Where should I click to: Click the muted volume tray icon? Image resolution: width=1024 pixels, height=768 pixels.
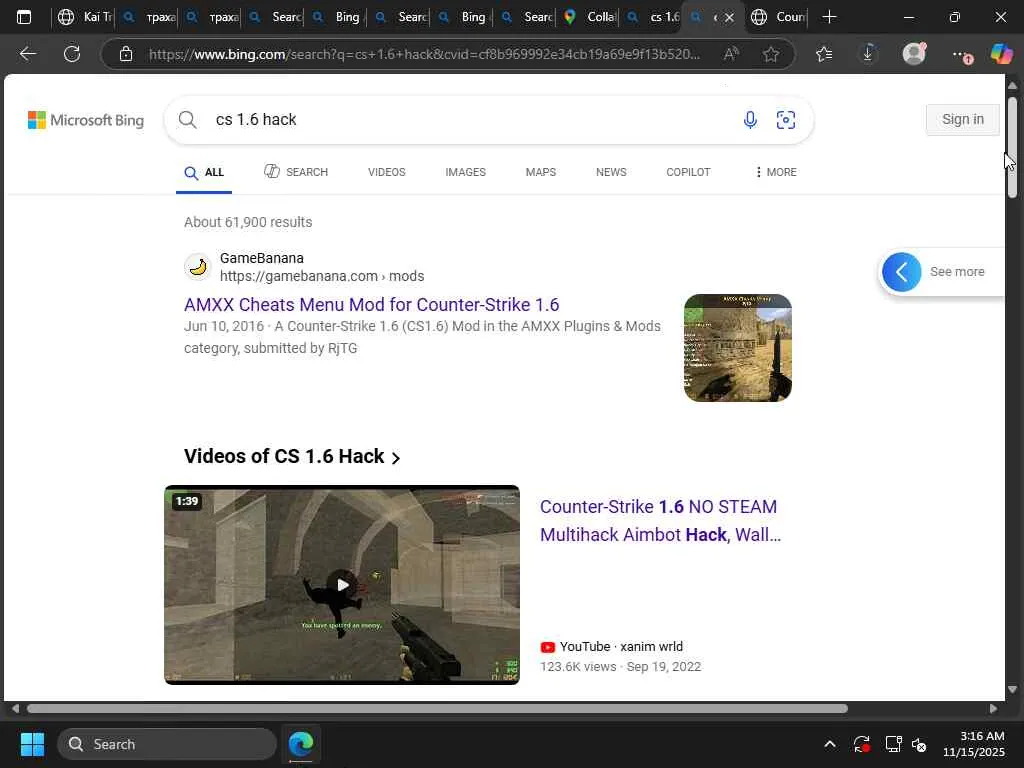point(920,744)
